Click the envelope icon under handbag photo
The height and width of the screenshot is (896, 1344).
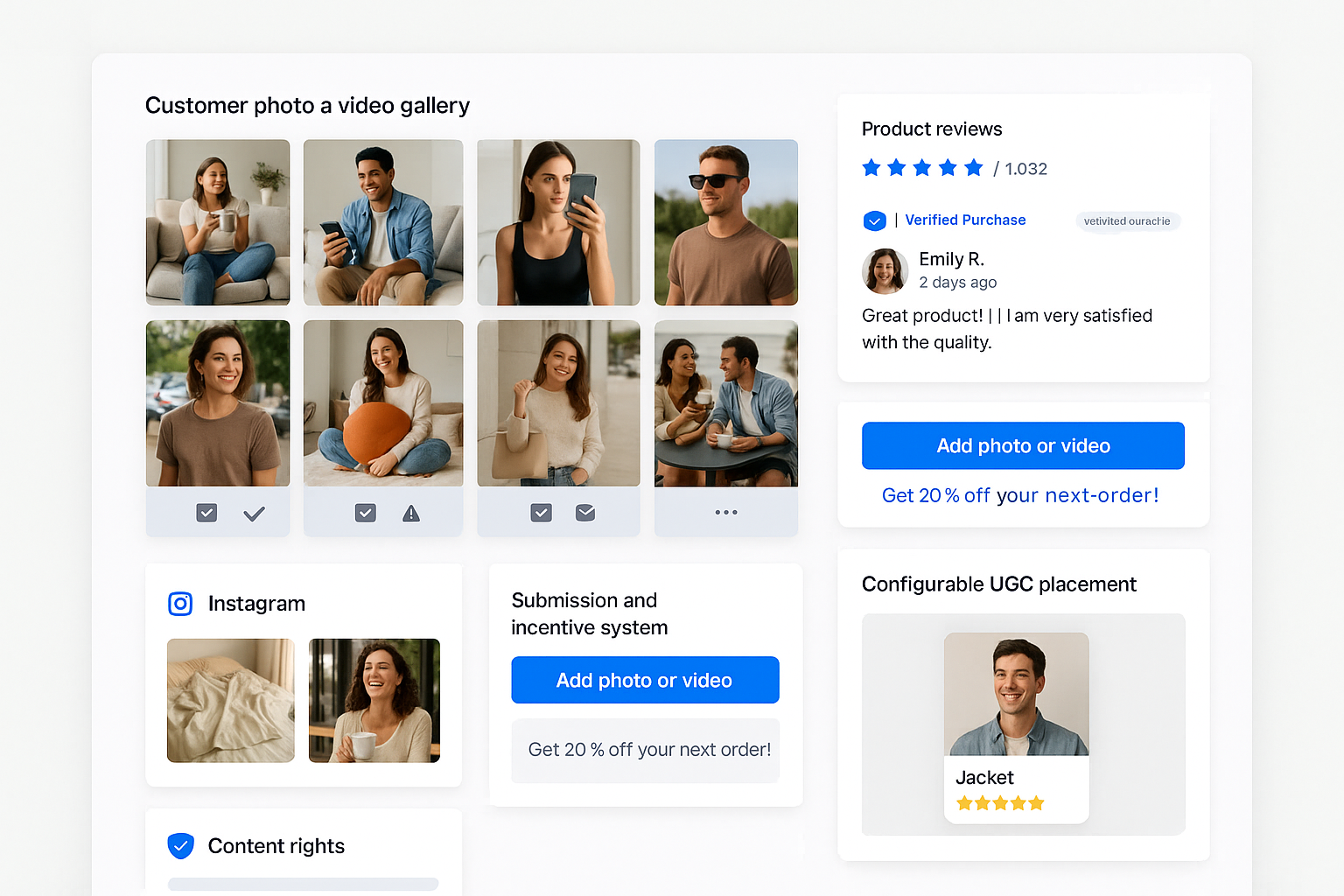[x=585, y=513]
